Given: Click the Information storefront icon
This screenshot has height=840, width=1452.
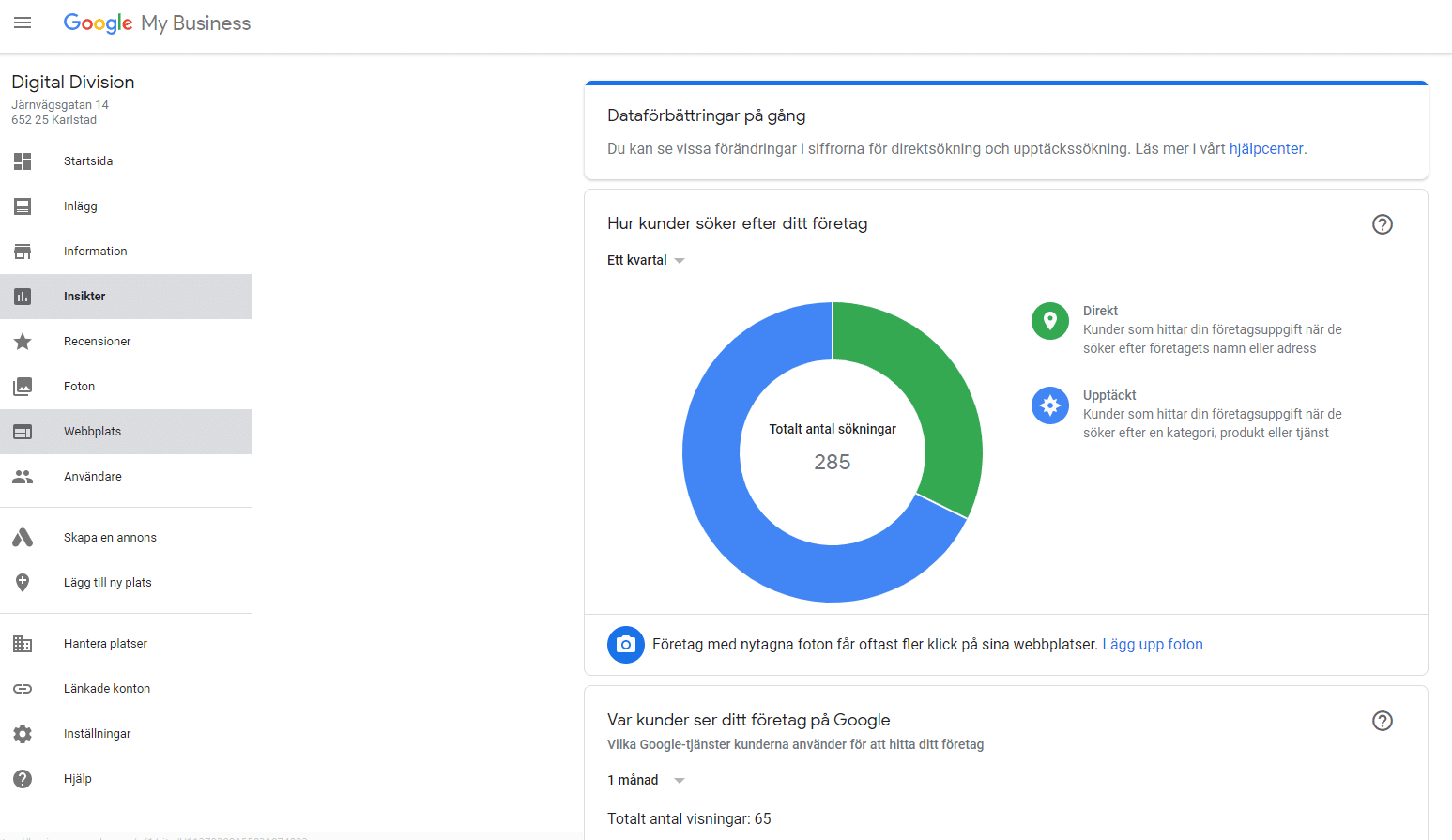Looking at the screenshot, I should point(23,252).
